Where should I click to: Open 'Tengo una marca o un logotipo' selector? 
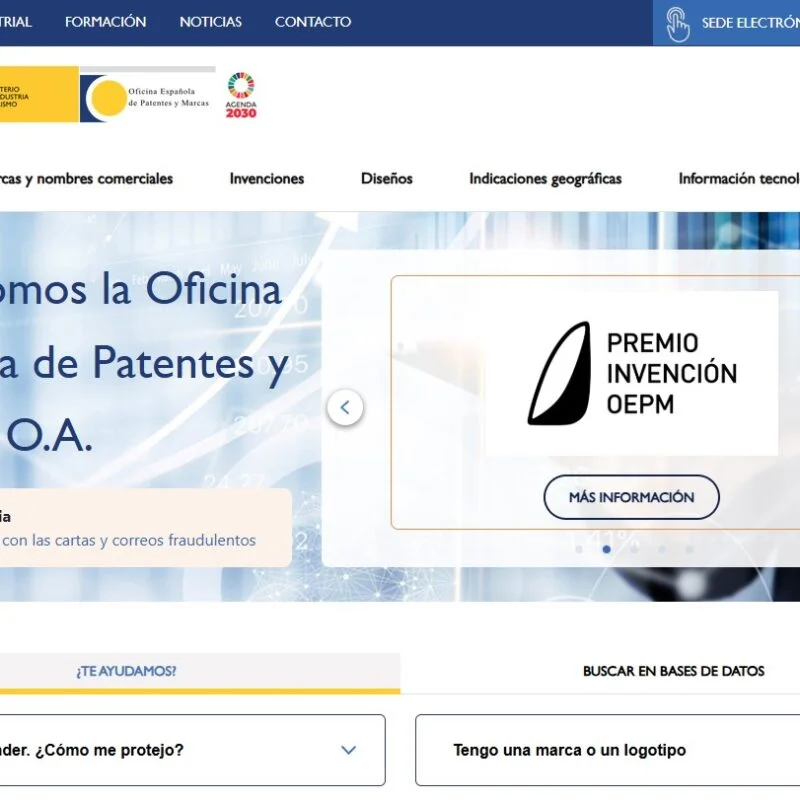[x=607, y=750]
